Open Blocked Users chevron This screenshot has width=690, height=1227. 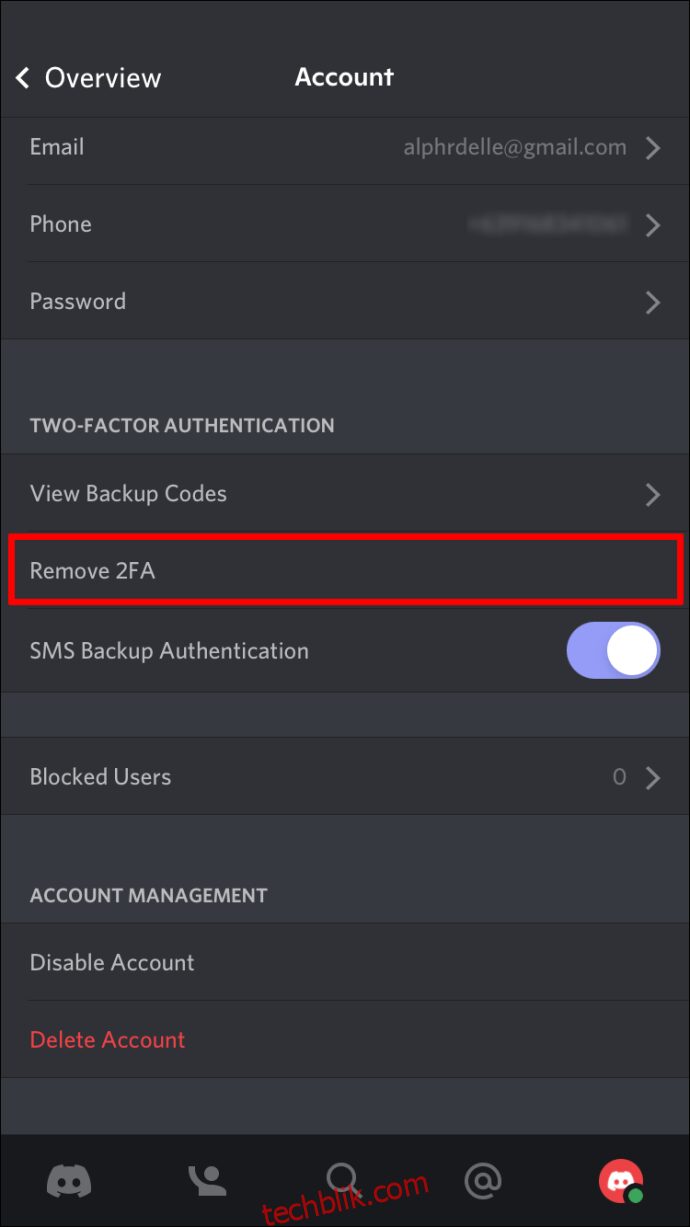click(653, 778)
